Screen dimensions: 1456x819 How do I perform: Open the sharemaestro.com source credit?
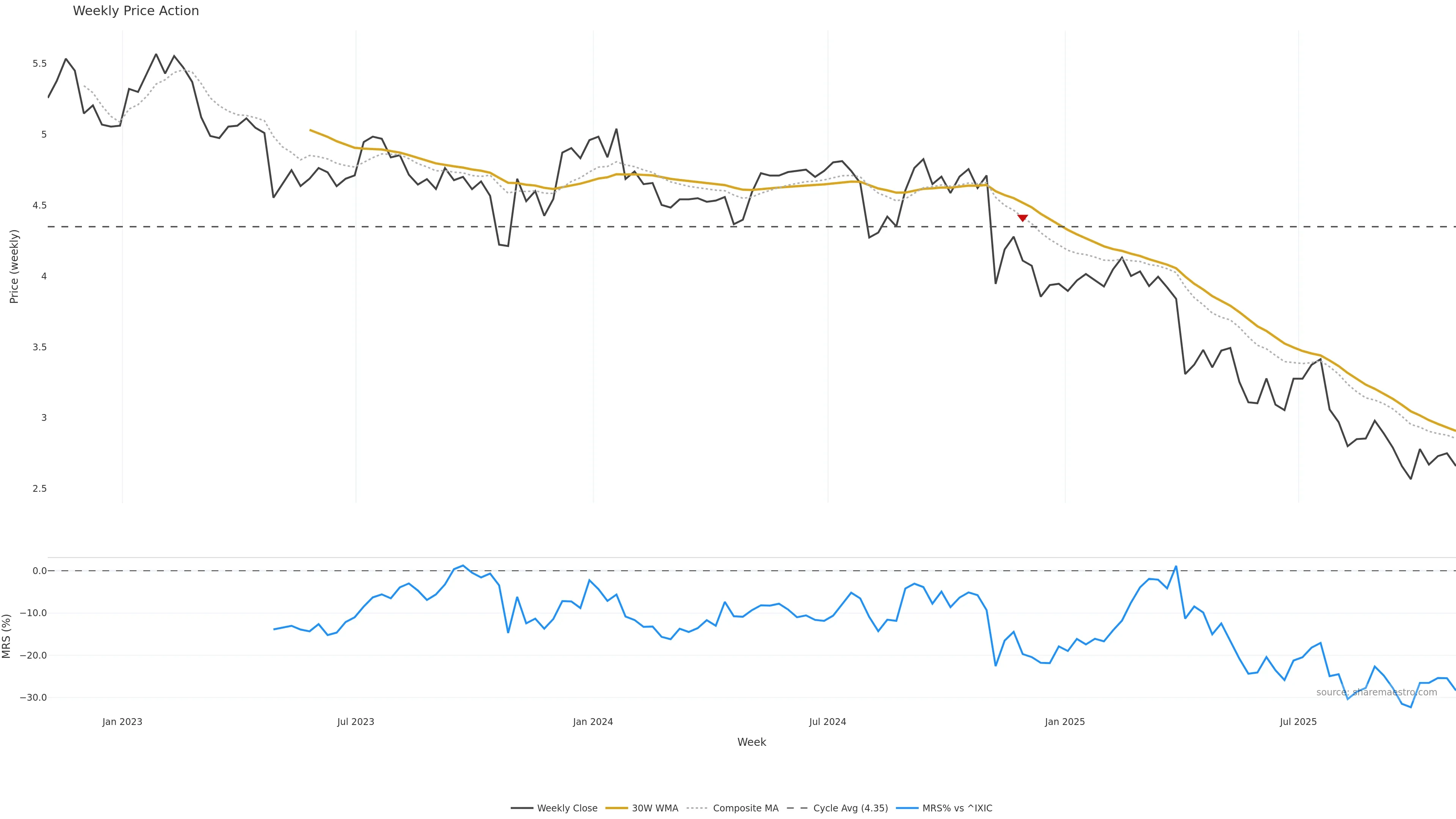coord(1376,692)
